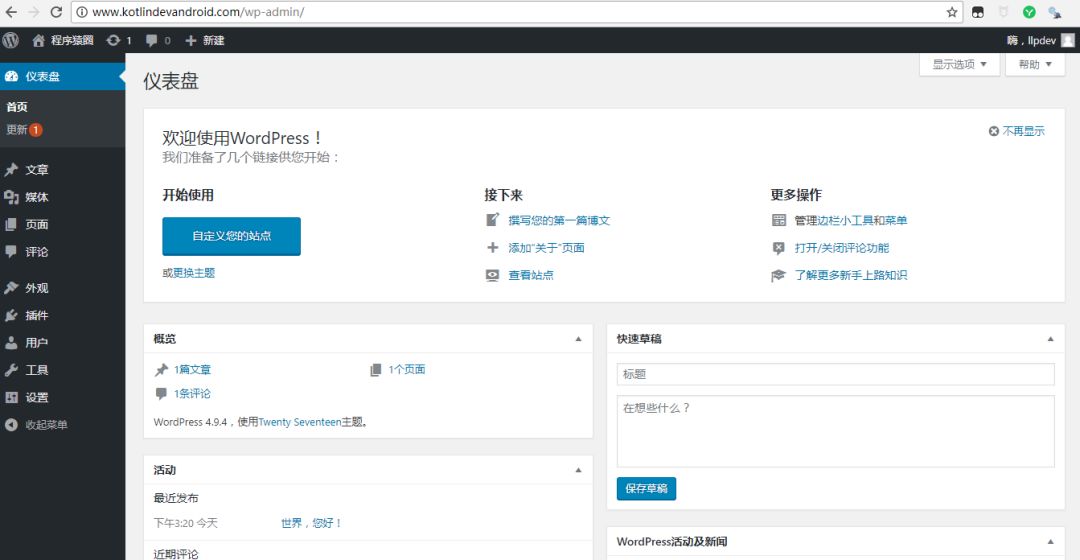
Task: Click the 评论 comment icon in sidebar
Action: (11, 251)
